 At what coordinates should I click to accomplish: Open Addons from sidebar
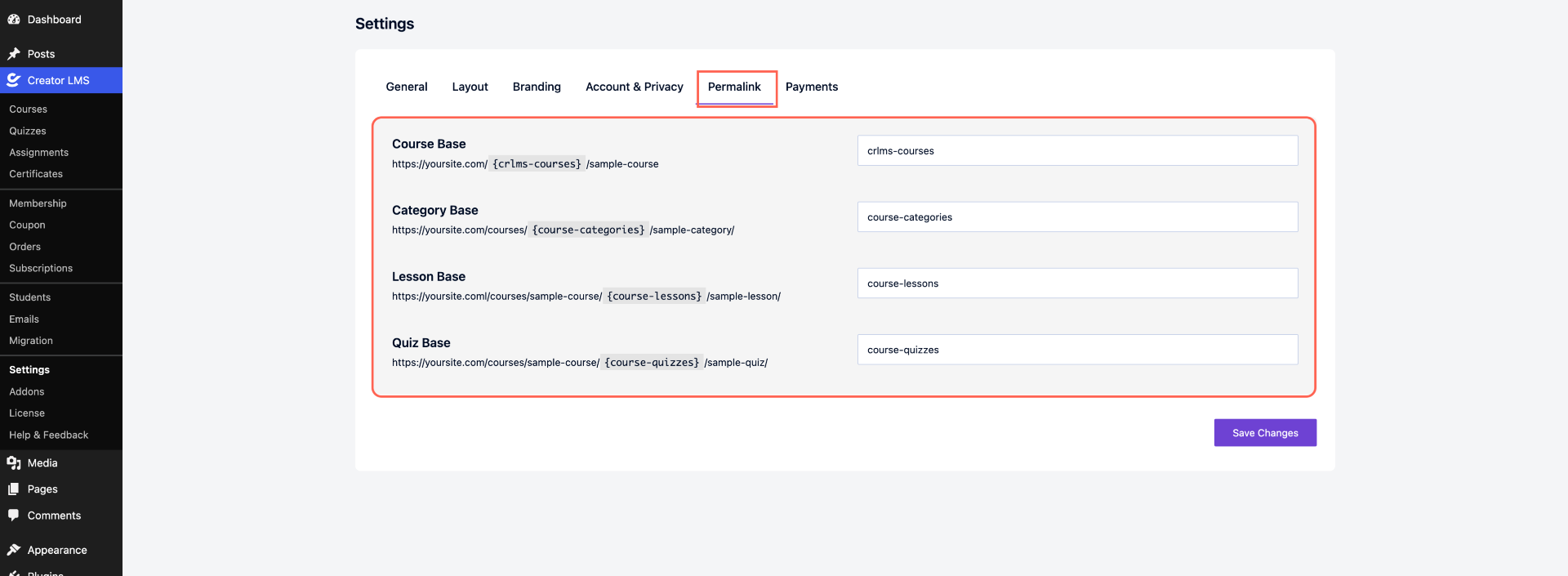[x=27, y=392]
